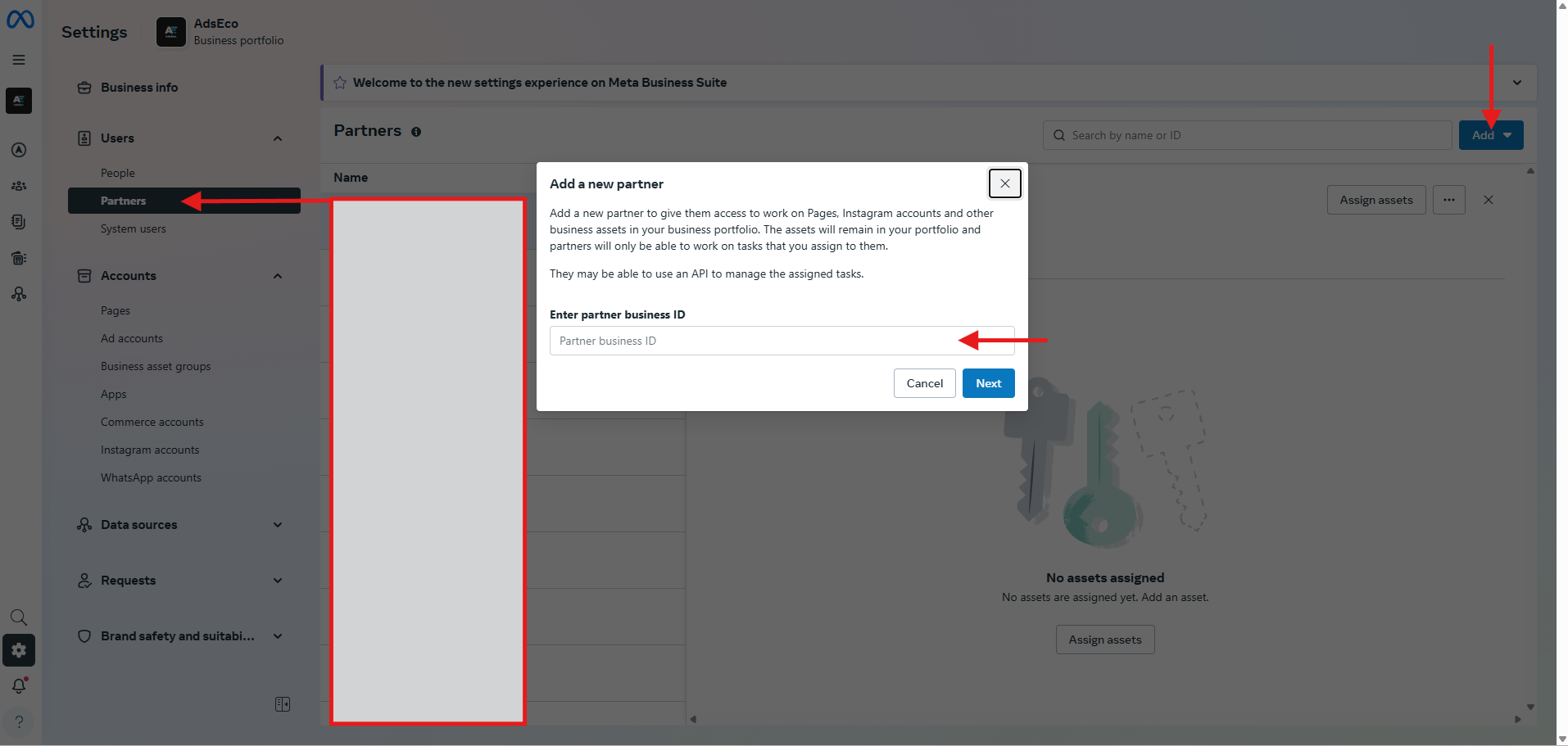Click the star icon in welcome banner
This screenshot has width=1568, height=746.
[340, 83]
